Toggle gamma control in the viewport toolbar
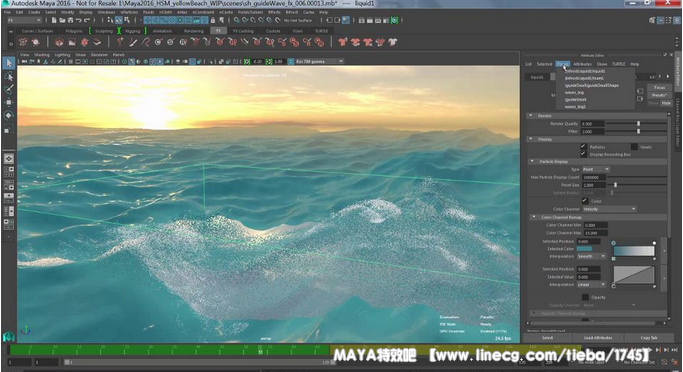The image size is (683, 372). tap(269, 61)
